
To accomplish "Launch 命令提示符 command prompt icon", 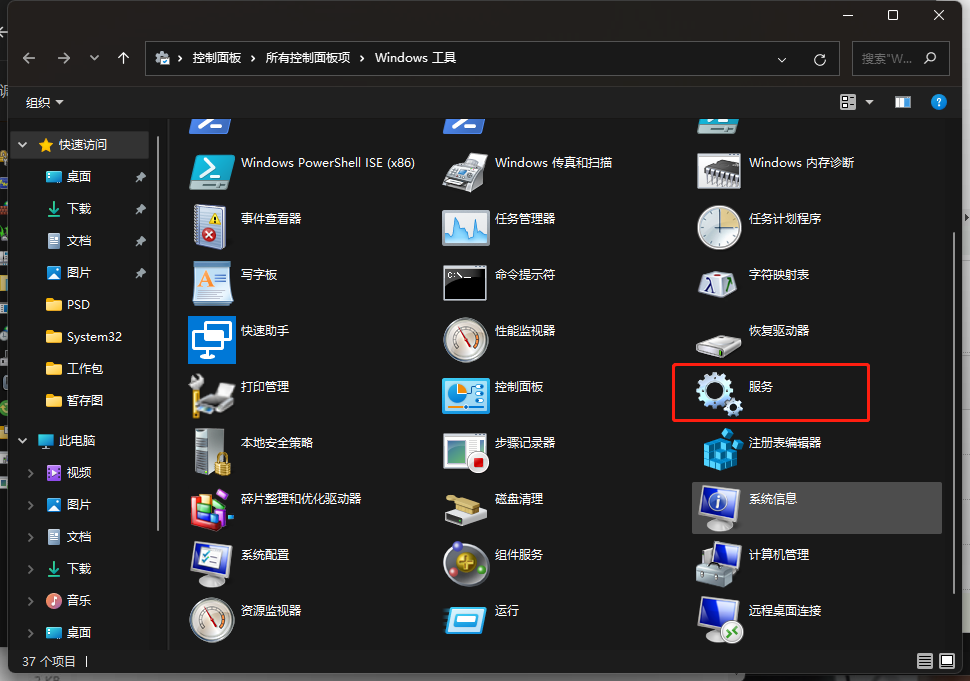I will tap(466, 282).
